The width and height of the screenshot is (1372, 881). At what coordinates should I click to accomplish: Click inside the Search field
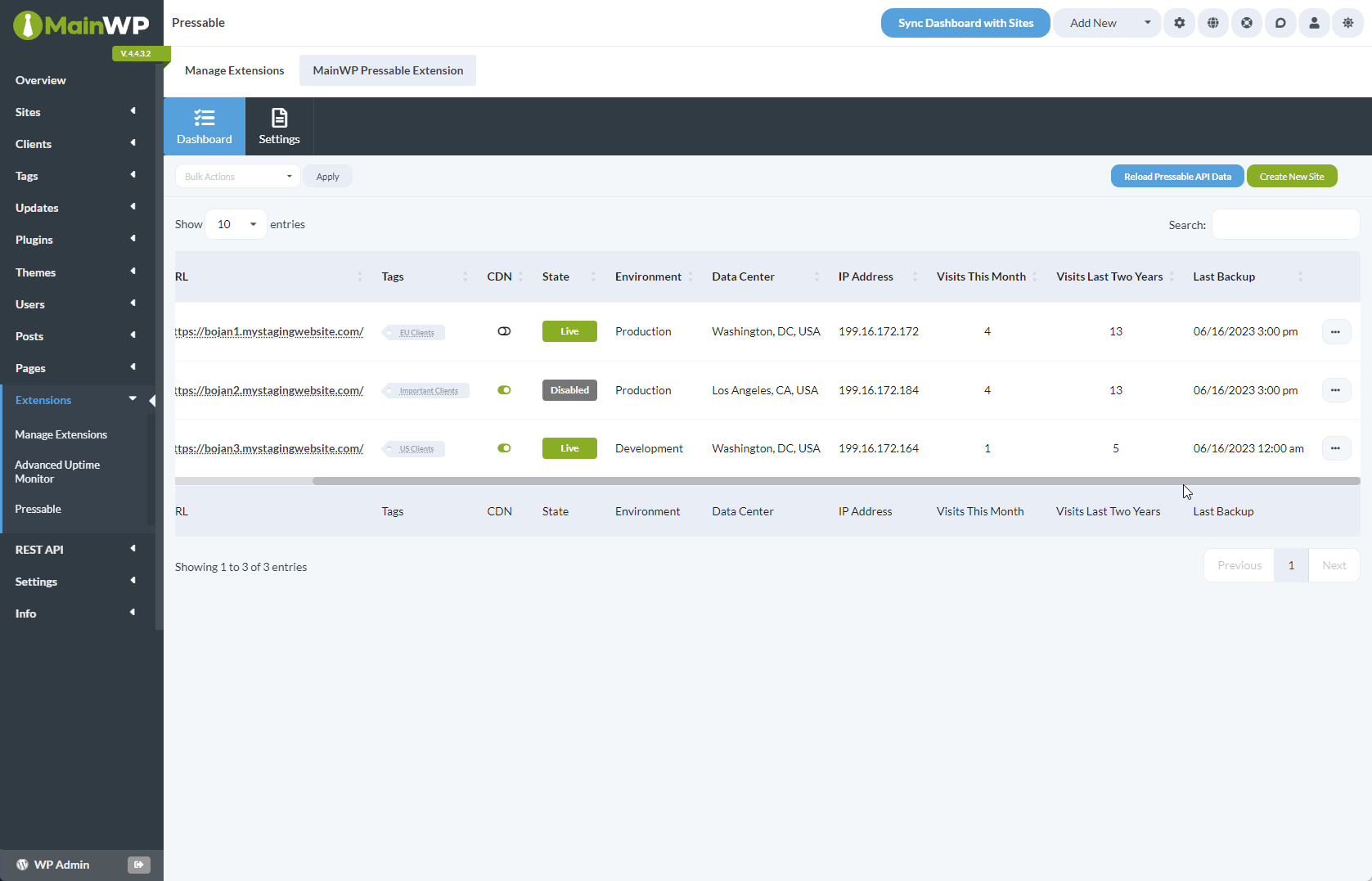pos(1284,223)
